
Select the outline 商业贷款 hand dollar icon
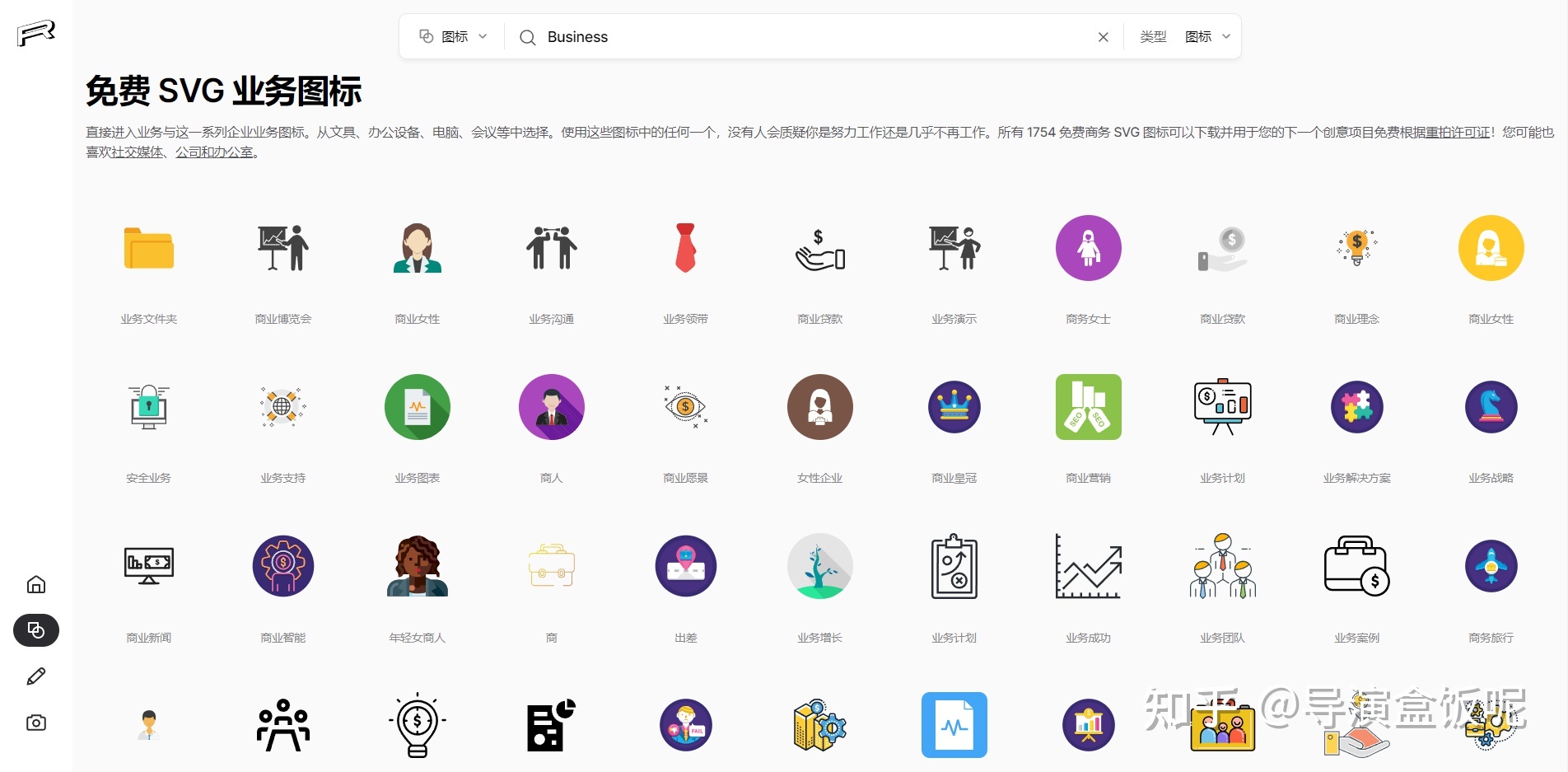pos(820,248)
